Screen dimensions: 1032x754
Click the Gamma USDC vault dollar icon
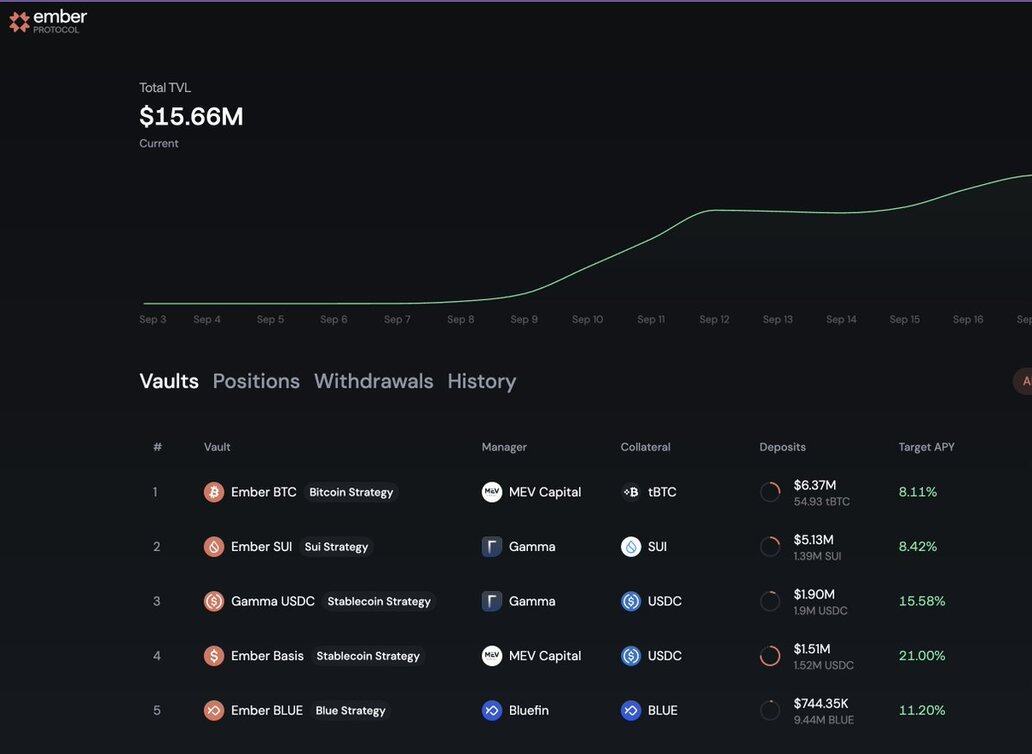click(214, 601)
